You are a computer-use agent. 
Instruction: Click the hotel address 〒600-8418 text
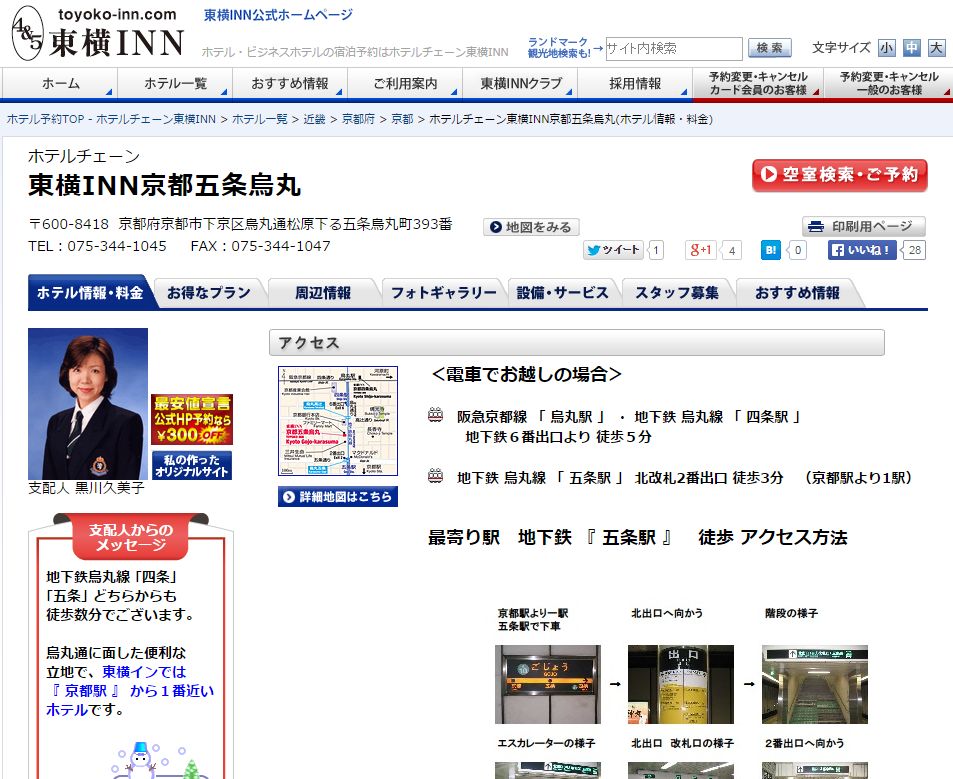pyautogui.click(x=240, y=224)
